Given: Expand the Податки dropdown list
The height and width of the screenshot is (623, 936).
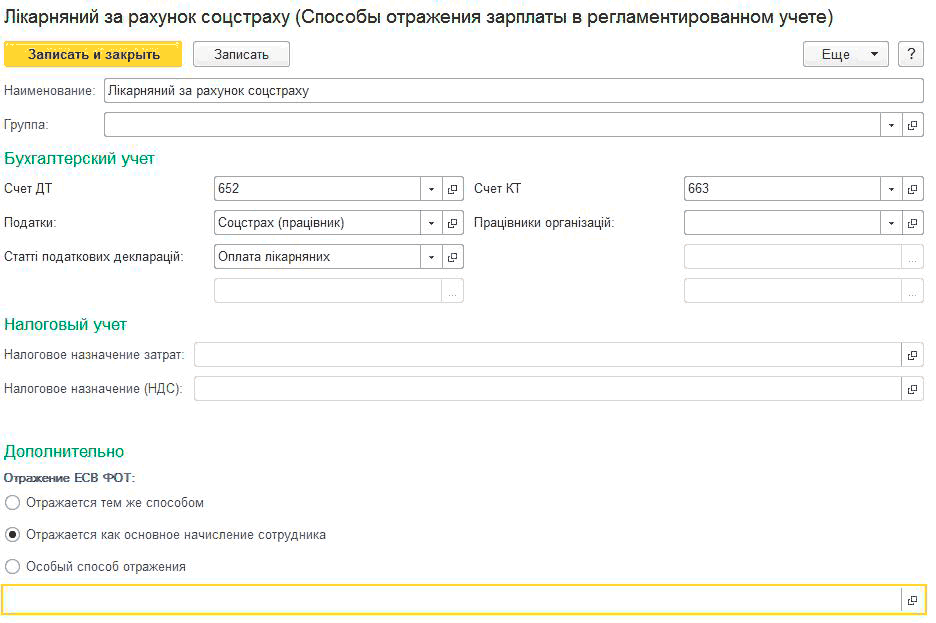Looking at the screenshot, I should point(431,223).
